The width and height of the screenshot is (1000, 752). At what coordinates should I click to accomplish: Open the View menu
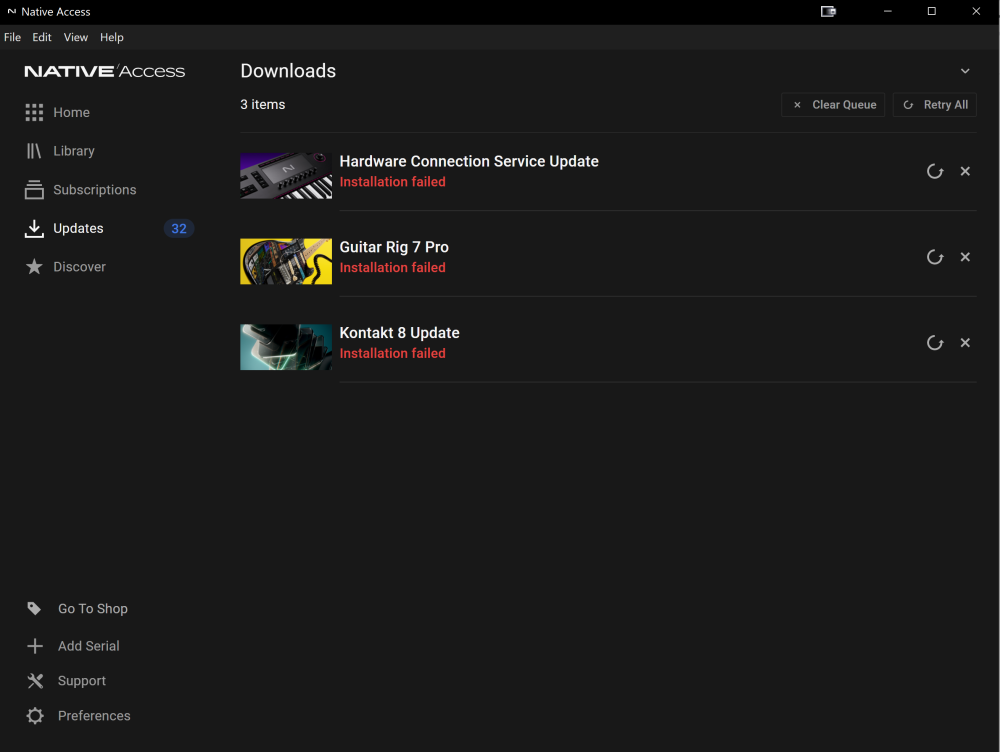(x=75, y=37)
